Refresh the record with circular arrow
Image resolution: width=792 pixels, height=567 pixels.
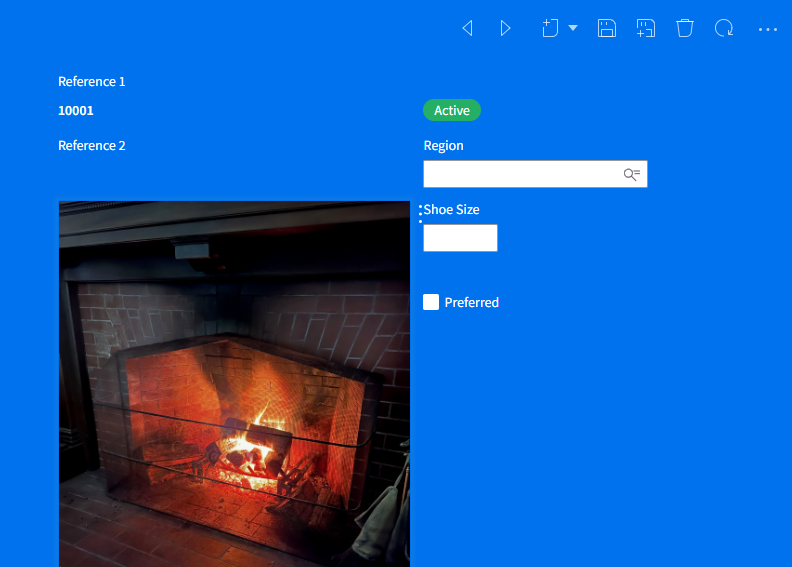click(724, 28)
